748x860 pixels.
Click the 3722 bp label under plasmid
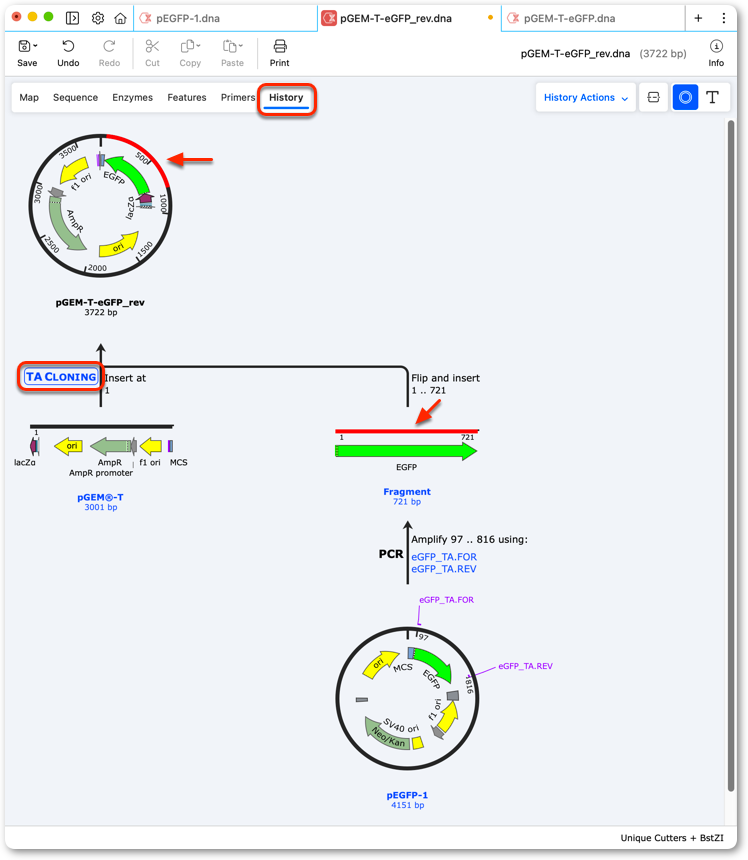[x=100, y=313]
